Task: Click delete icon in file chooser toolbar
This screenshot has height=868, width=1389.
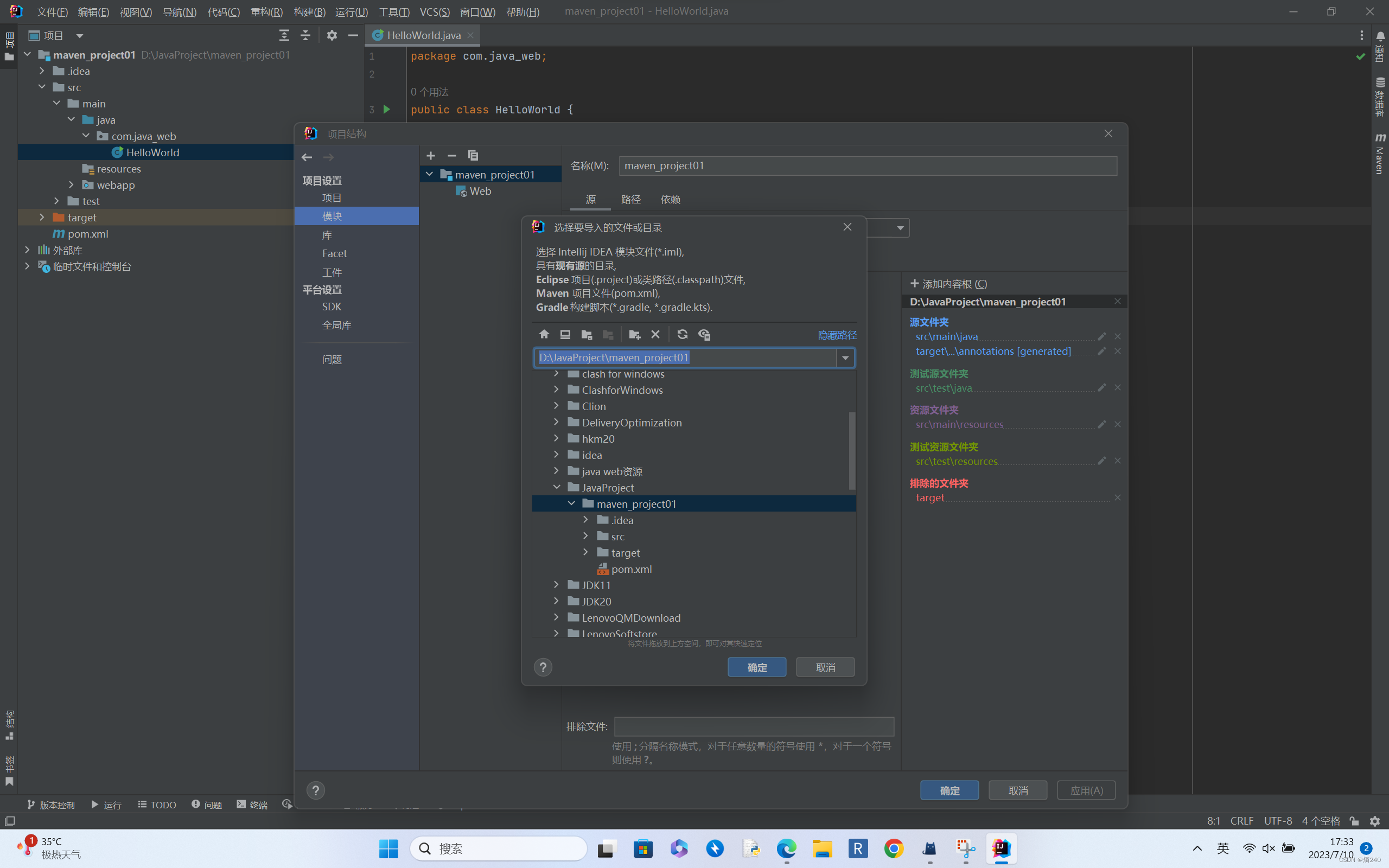Action: (655, 334)
